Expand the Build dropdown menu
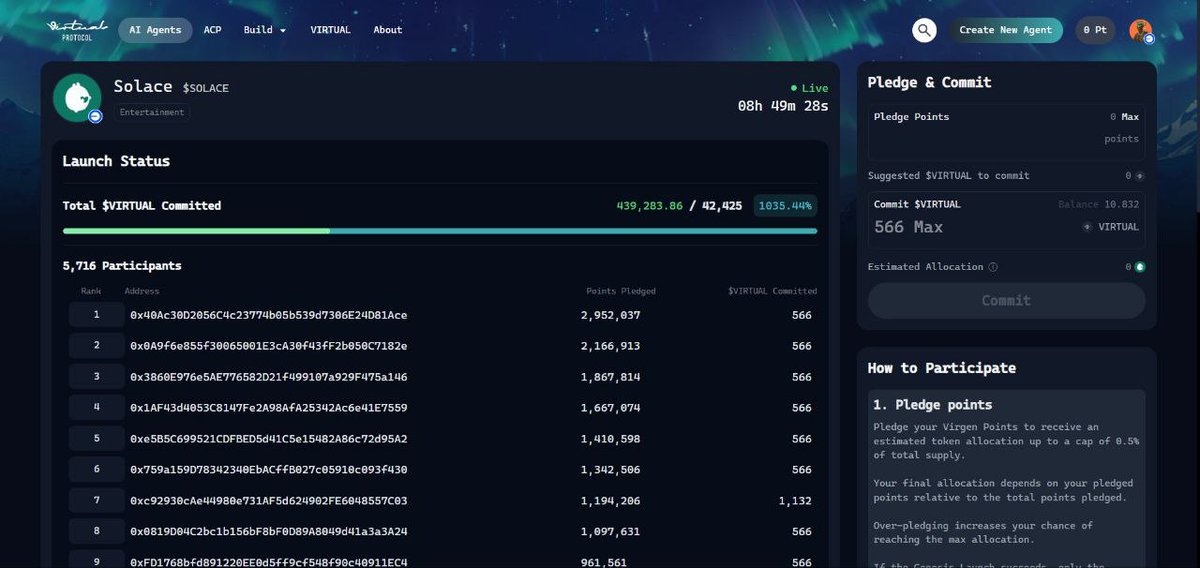1200x568 pixels. click(265, 30)
